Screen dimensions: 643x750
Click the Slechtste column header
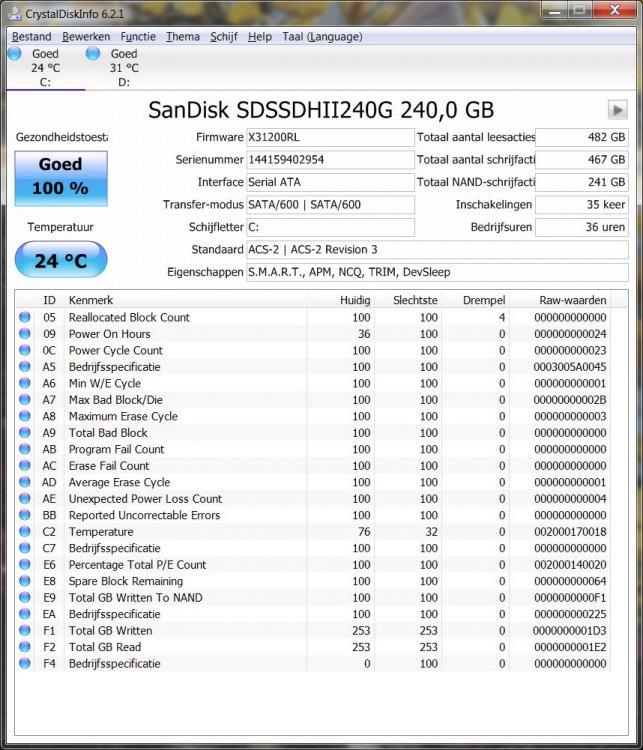click(x=408, y=300)
